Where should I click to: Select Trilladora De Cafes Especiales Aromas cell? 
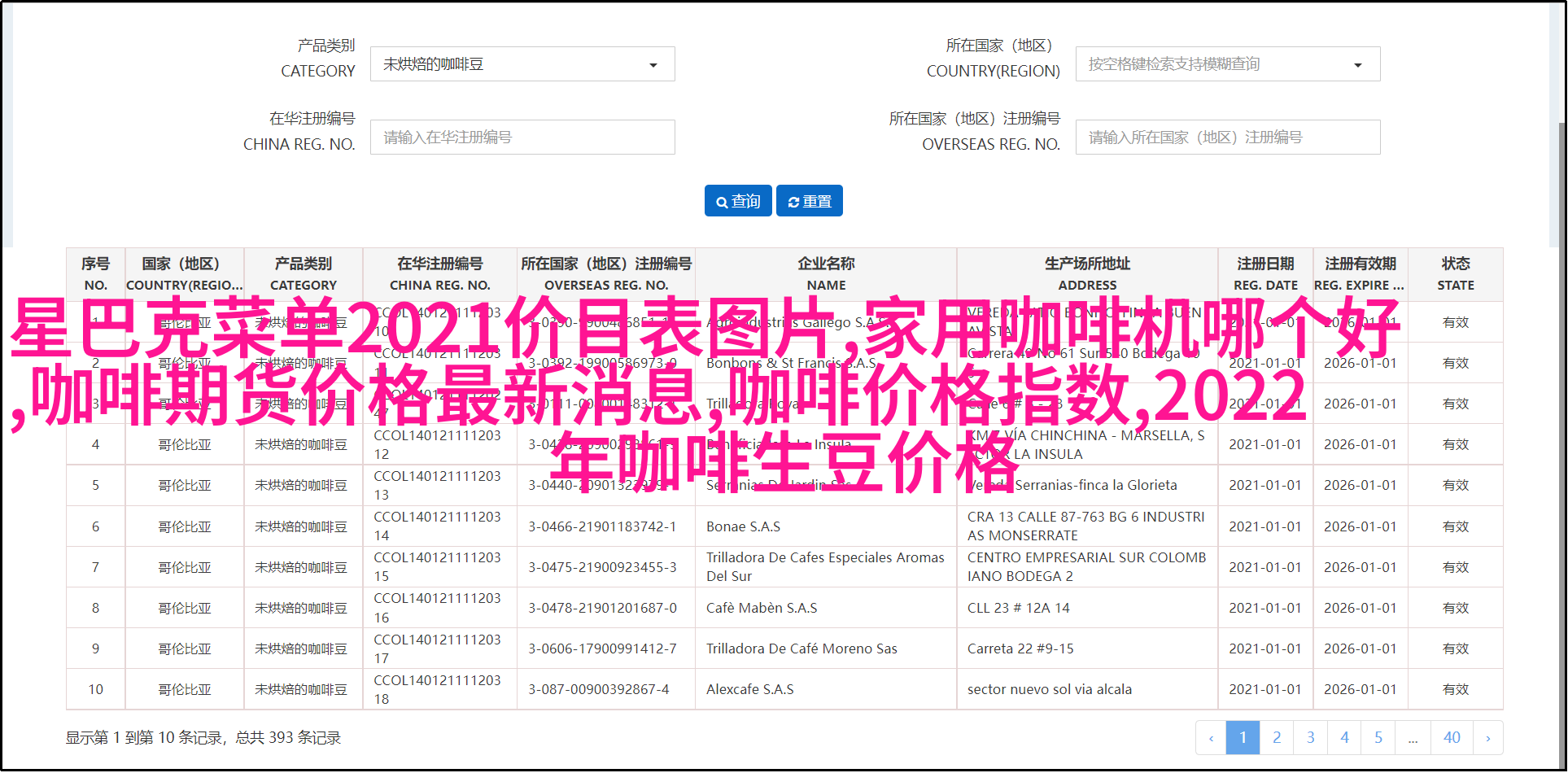tap(825, 566)
